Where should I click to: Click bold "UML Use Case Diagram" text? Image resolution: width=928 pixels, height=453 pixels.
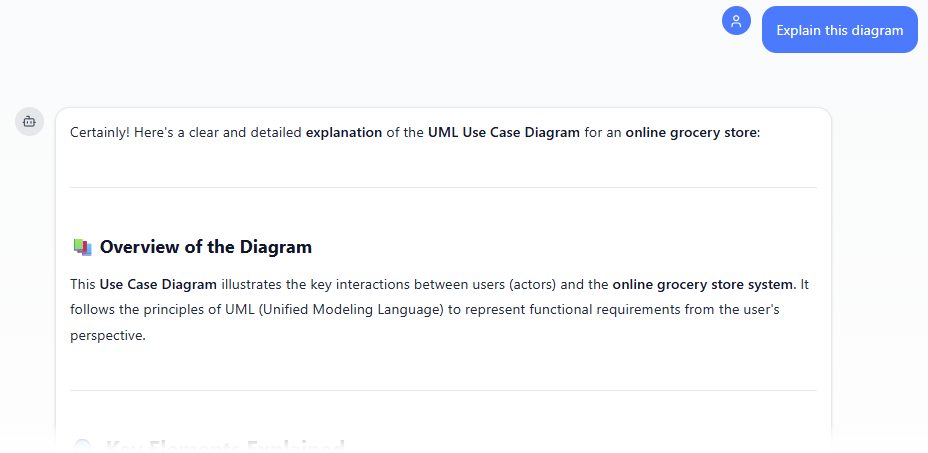tap(503, 133)
